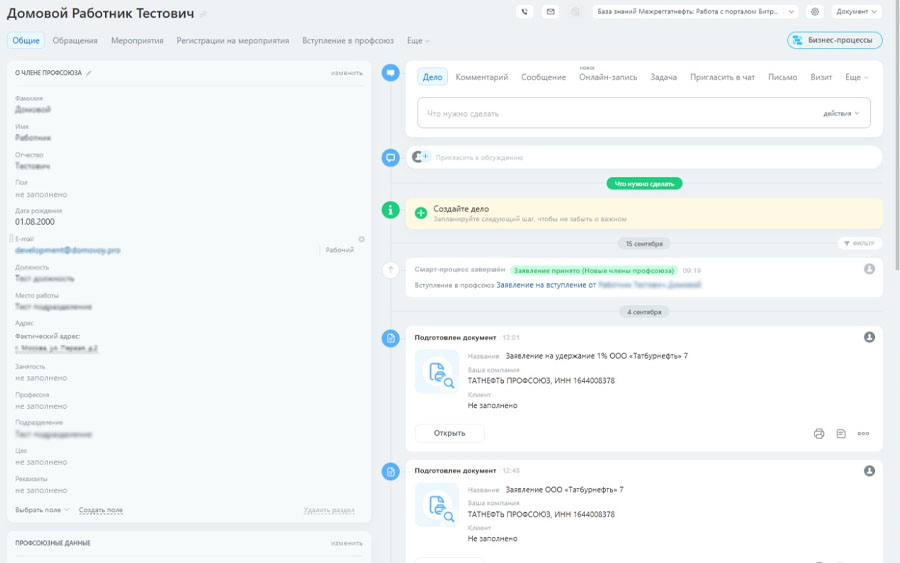
Task: Select the Комментарий action tab
Action: [482, 77]
